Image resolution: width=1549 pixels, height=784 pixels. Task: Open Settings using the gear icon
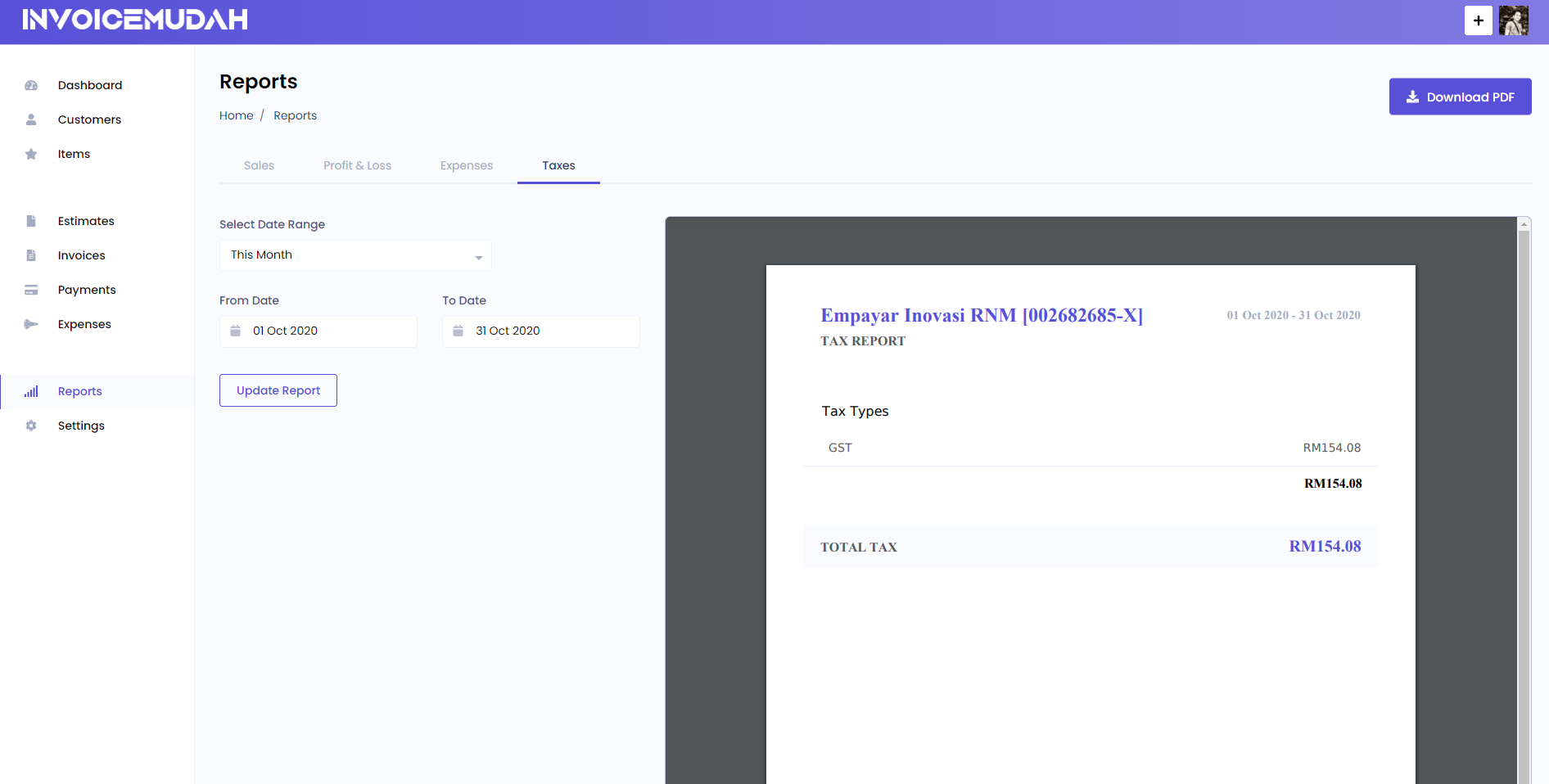pyautogui.click(x=31, y=426)
